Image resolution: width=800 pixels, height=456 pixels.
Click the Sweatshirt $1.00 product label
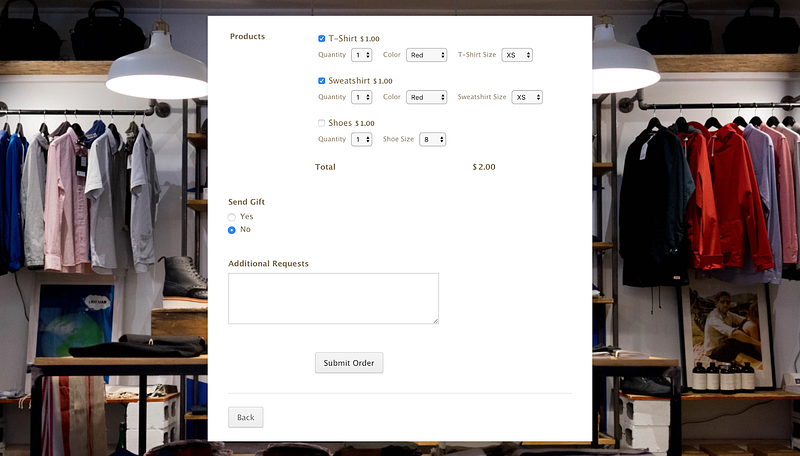[x=360, y=81]
